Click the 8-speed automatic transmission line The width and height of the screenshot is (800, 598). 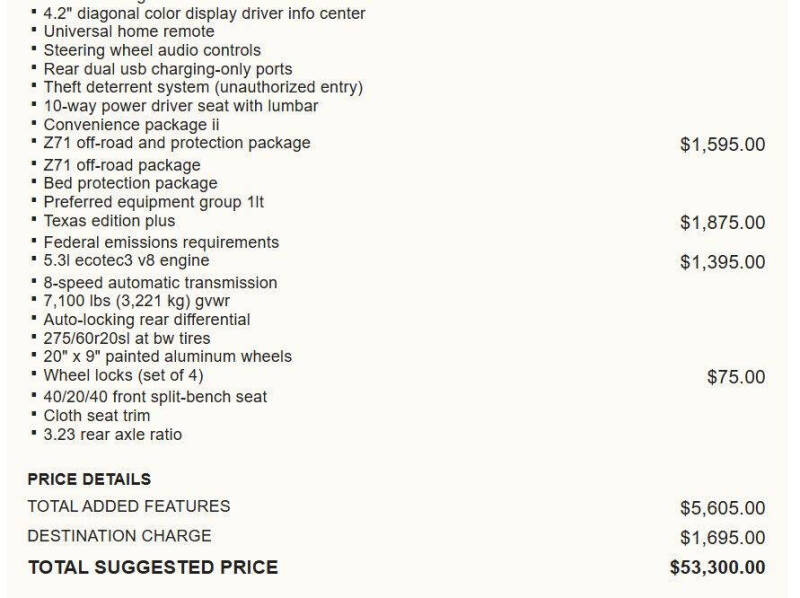coord(160,283)
